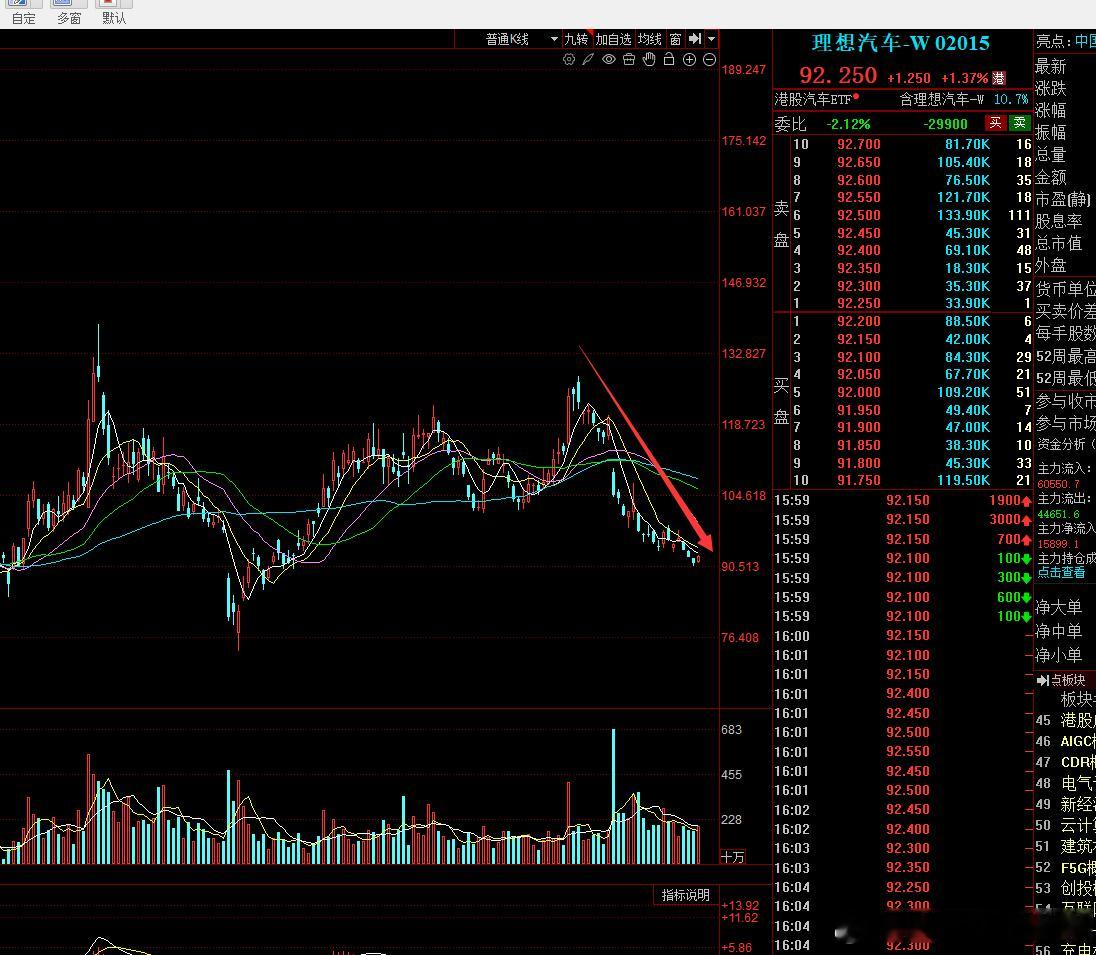Open the toolbox icon in chart toolbar
This screenshot has width=1096, height=955.
[x=629, y=59]
